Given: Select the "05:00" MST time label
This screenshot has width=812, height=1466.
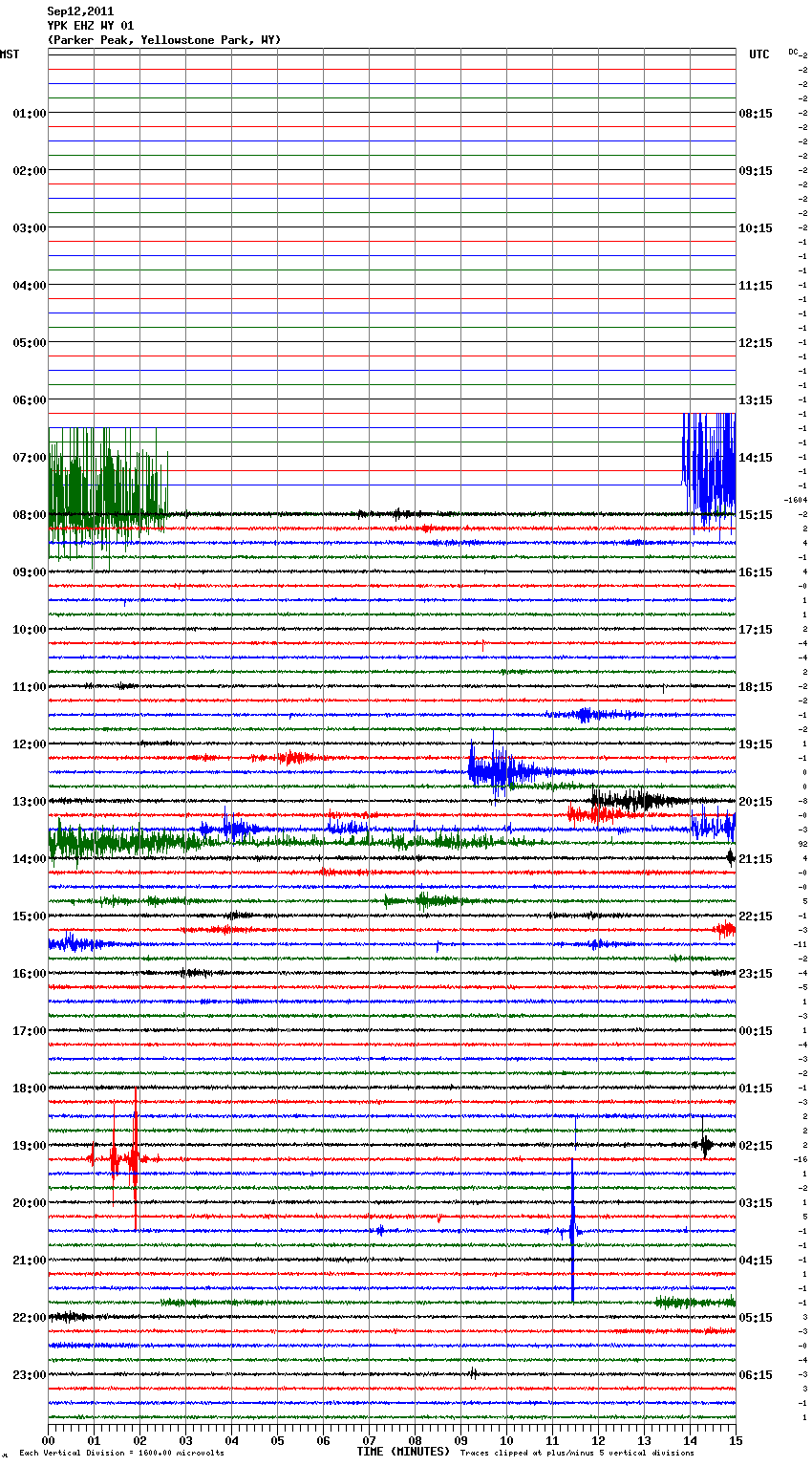Looking at the screenshot, I should pos(30,343).
